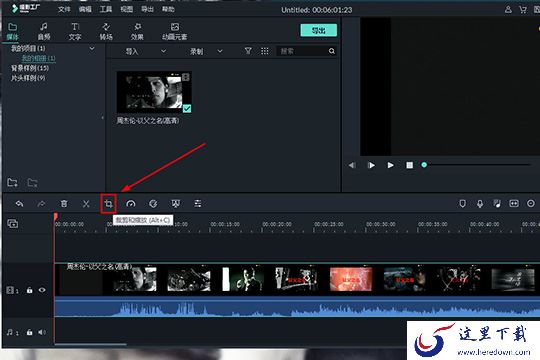Open the Color tuning palette icon
This screenshot has height=360, width=540.
(153, 204)
